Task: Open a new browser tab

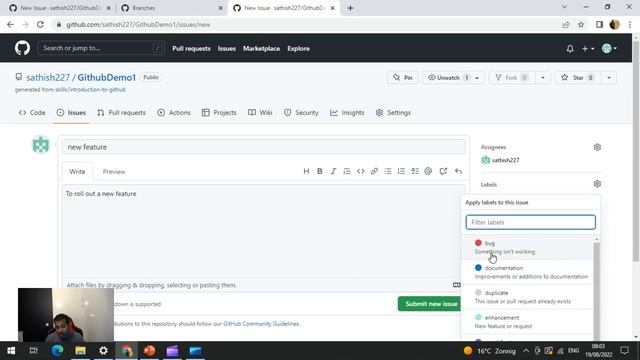Action: [x=350, y=8]
